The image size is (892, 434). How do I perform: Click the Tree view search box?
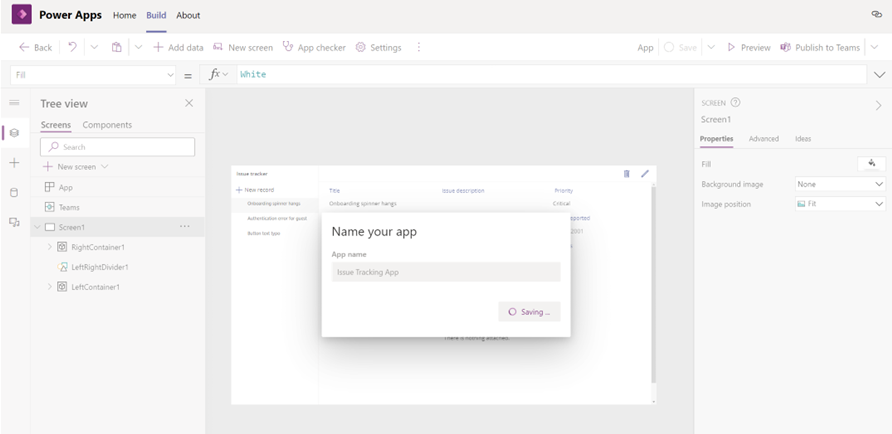pos(117,147)
